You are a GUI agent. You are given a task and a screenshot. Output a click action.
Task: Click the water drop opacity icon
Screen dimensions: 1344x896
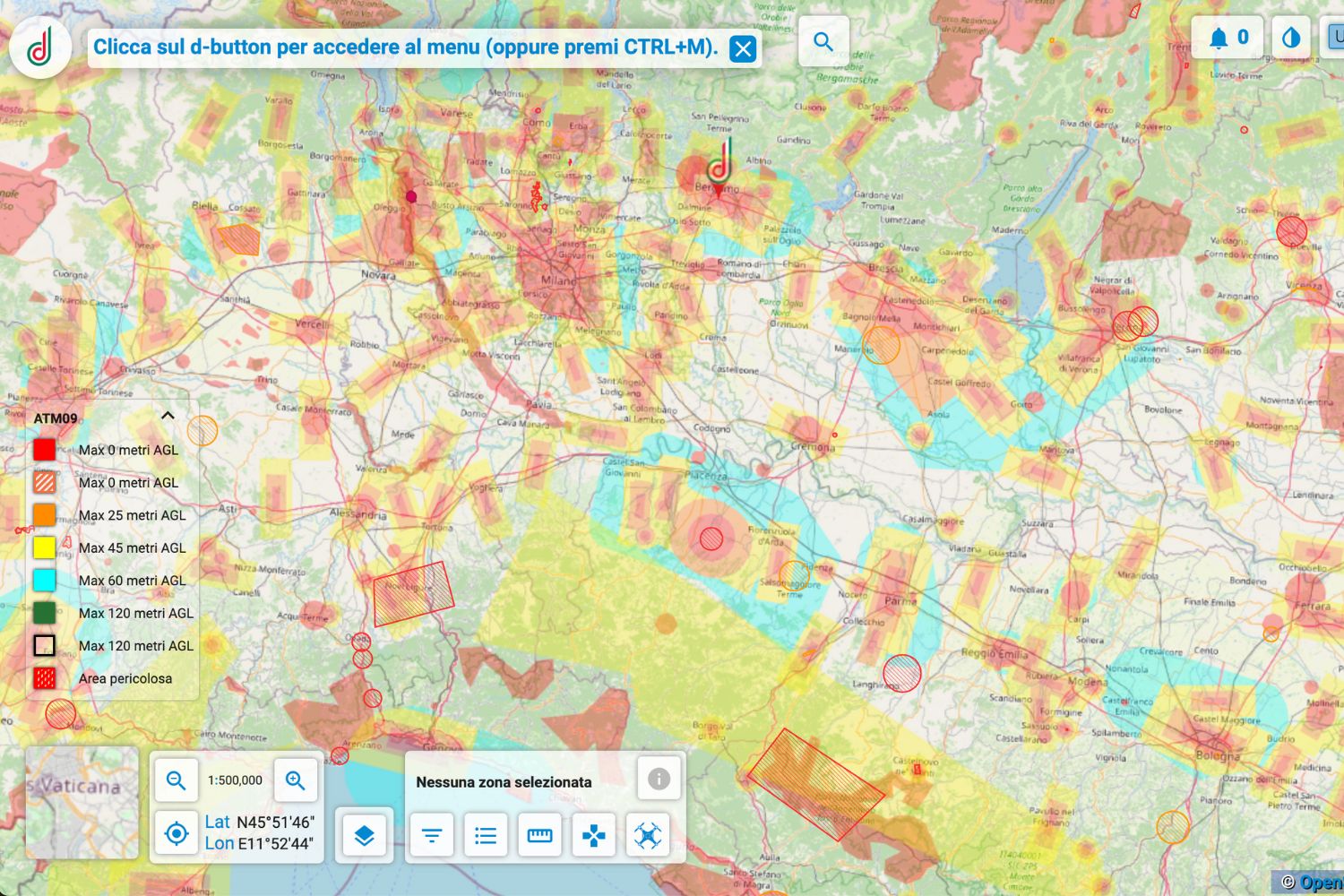point(1290,38)
